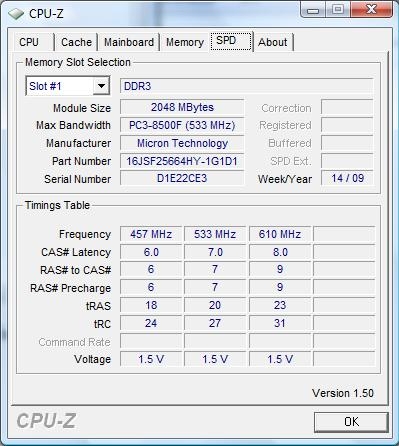Maximize the CPU-Z window

(x=337, y=9)
